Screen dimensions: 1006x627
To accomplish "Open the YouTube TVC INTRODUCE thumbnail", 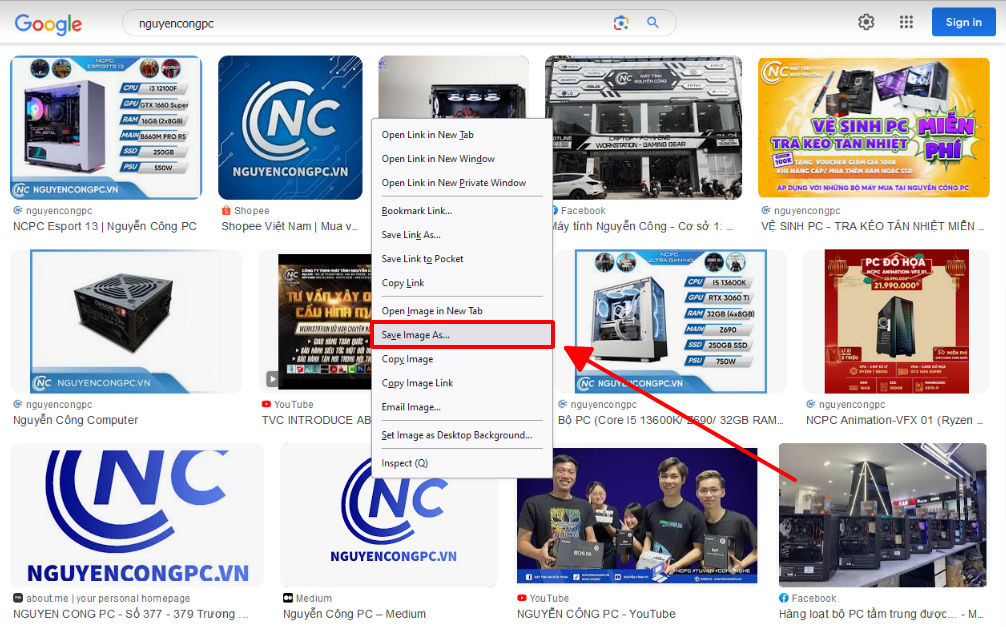I will coord(316,321).
